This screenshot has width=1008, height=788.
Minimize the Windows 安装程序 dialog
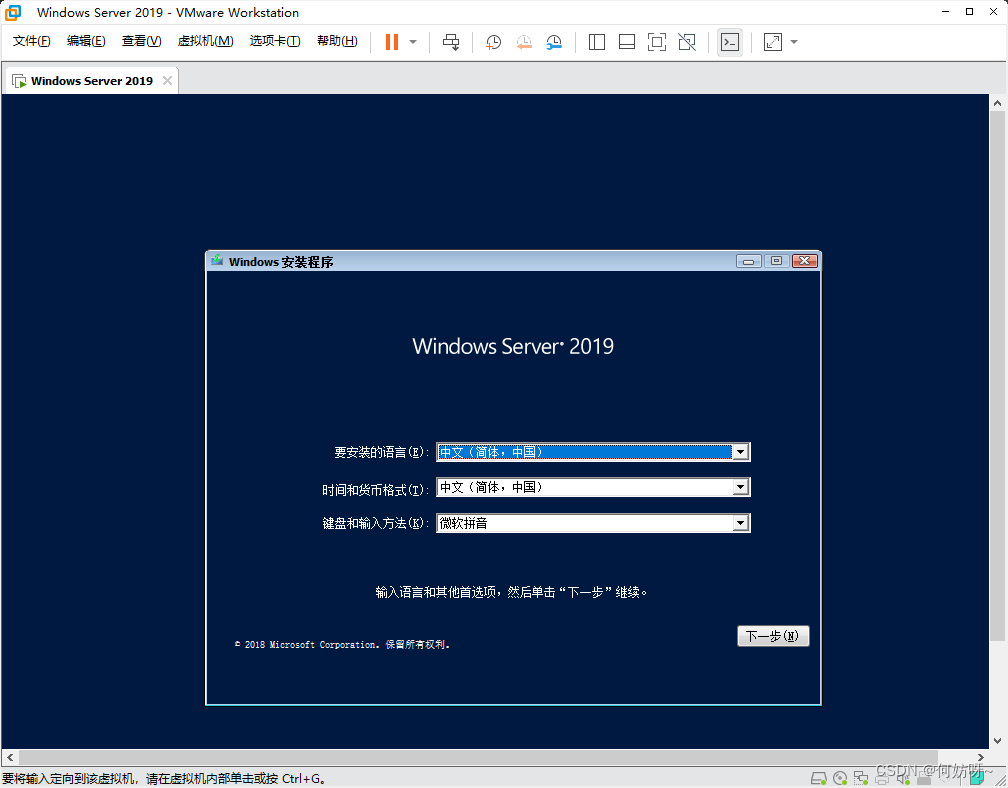[748, 261]
